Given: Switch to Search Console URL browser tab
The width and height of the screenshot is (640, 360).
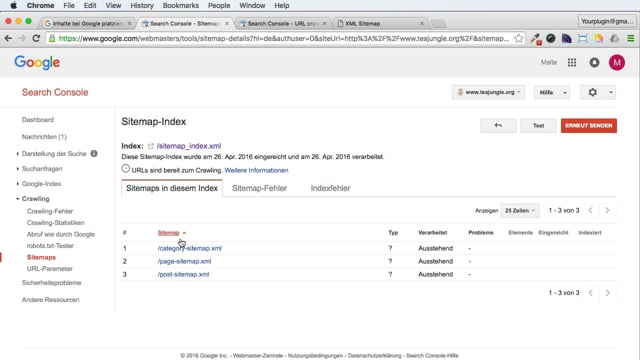Looking at the screenshot, I should [282, 23].
